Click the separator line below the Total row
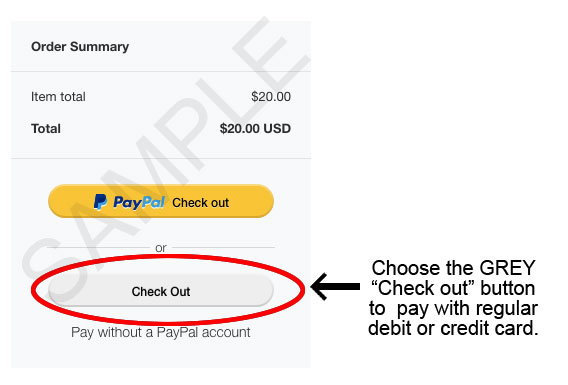Image resolution: width=568 pixels, height=385 pixels. tap(161, 158)
